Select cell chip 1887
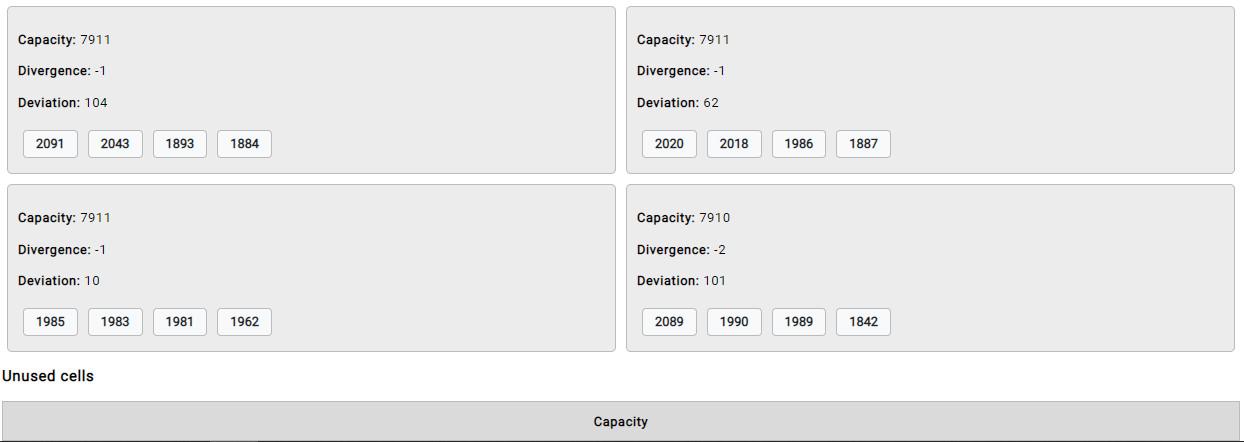1244x442 pixels. point(863,144)
